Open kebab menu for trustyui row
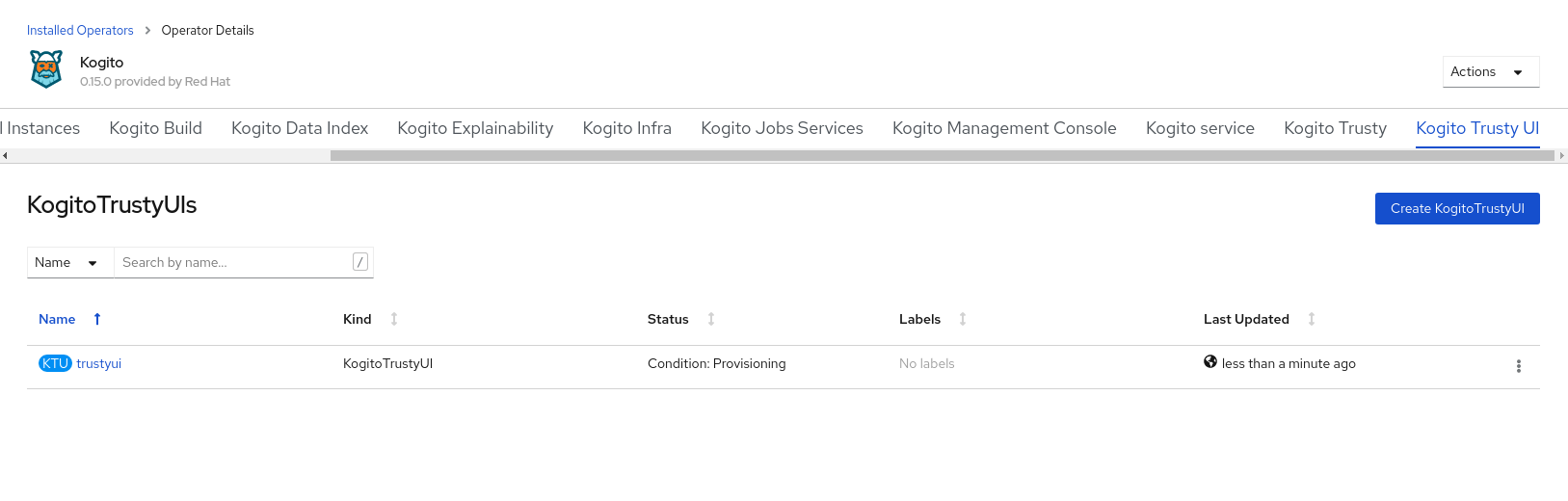 (x=1519, y=366)
